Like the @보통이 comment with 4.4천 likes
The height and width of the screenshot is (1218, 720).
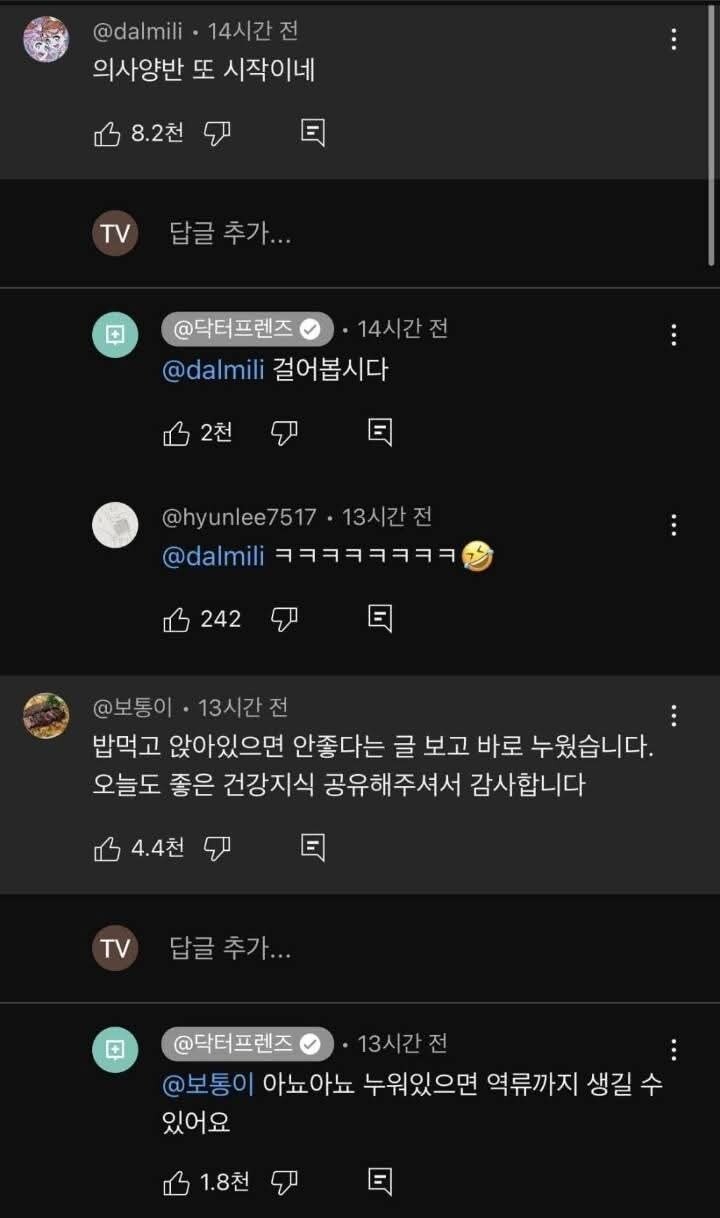107,848
